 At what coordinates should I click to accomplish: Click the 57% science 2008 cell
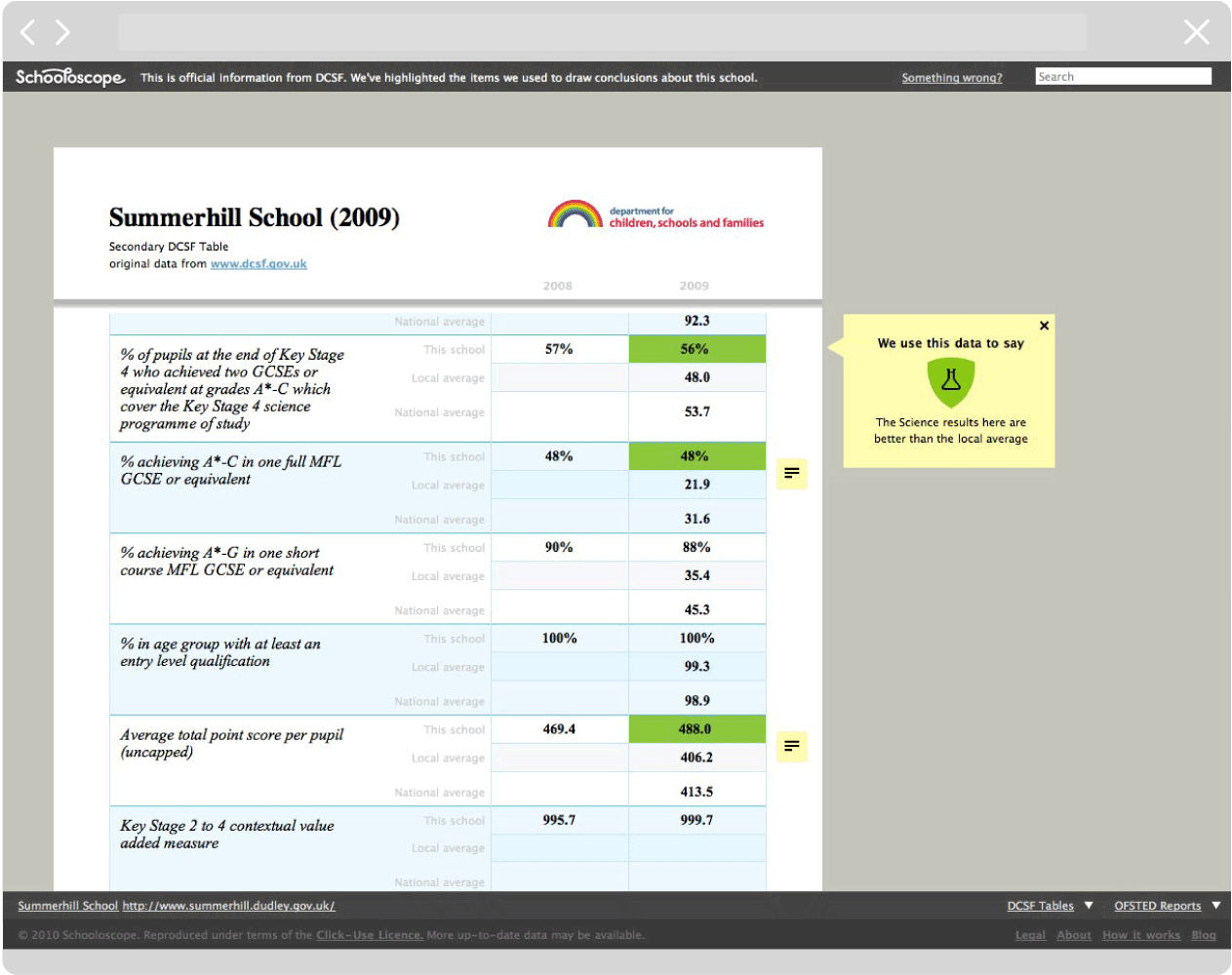[x=559, y=349]
